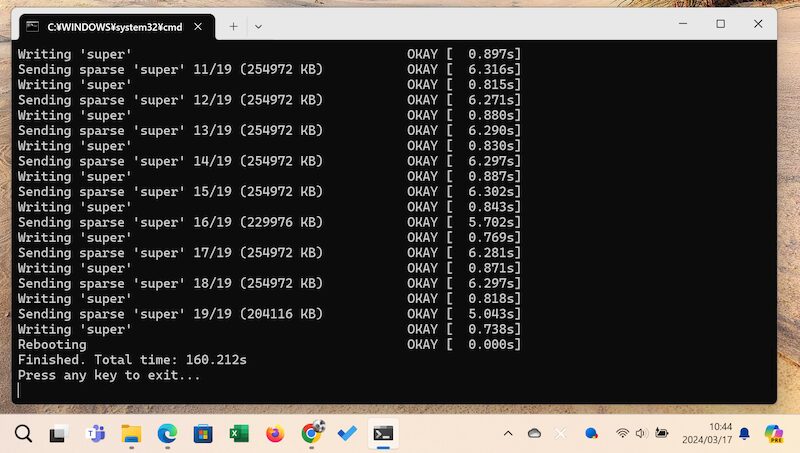Image resolution: width=800 pixels, height=453 pixels.
Task: Select the C:\WINDOWS\system32\cmd tab
Action: coord(110,26)
